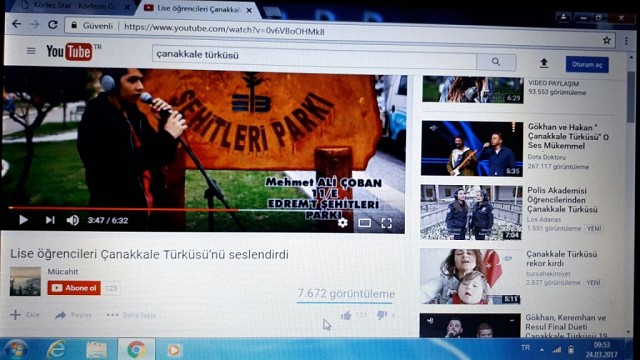Play the paused video
This screenshot has height=360, width=640.
(23, 220)
